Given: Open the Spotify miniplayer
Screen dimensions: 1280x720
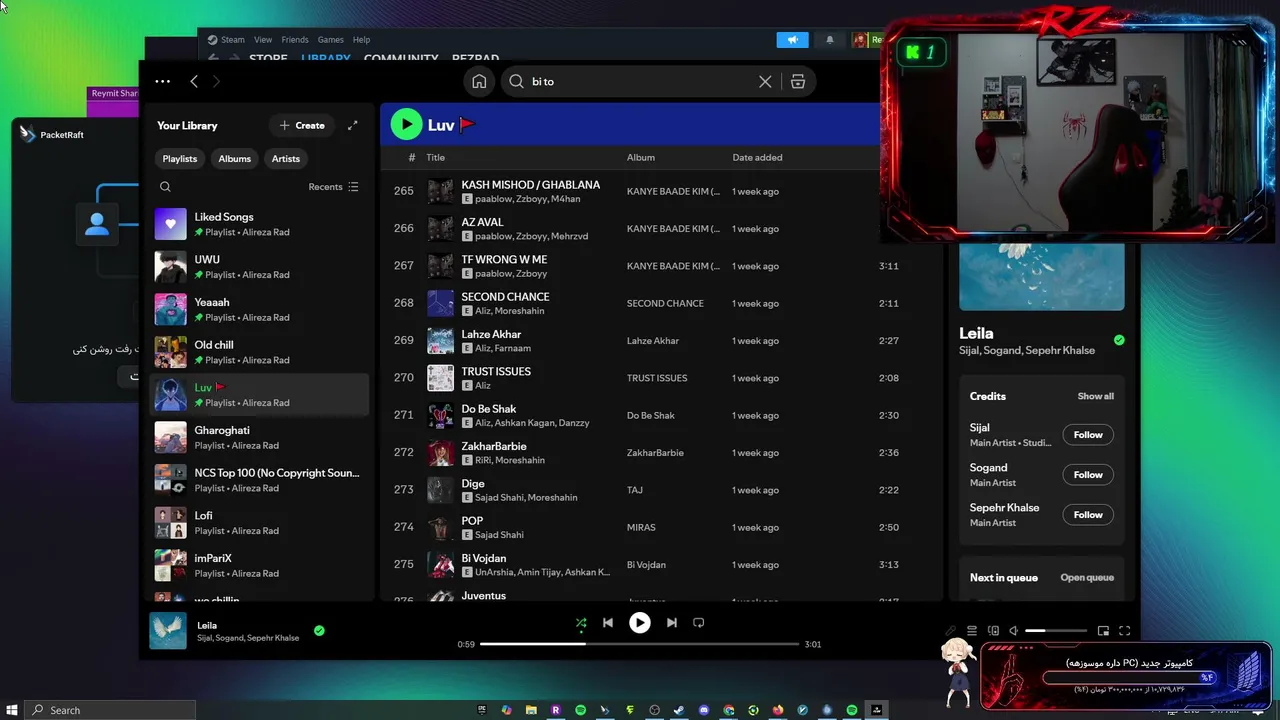Looking at the screenshot, I should [1103, 631].
